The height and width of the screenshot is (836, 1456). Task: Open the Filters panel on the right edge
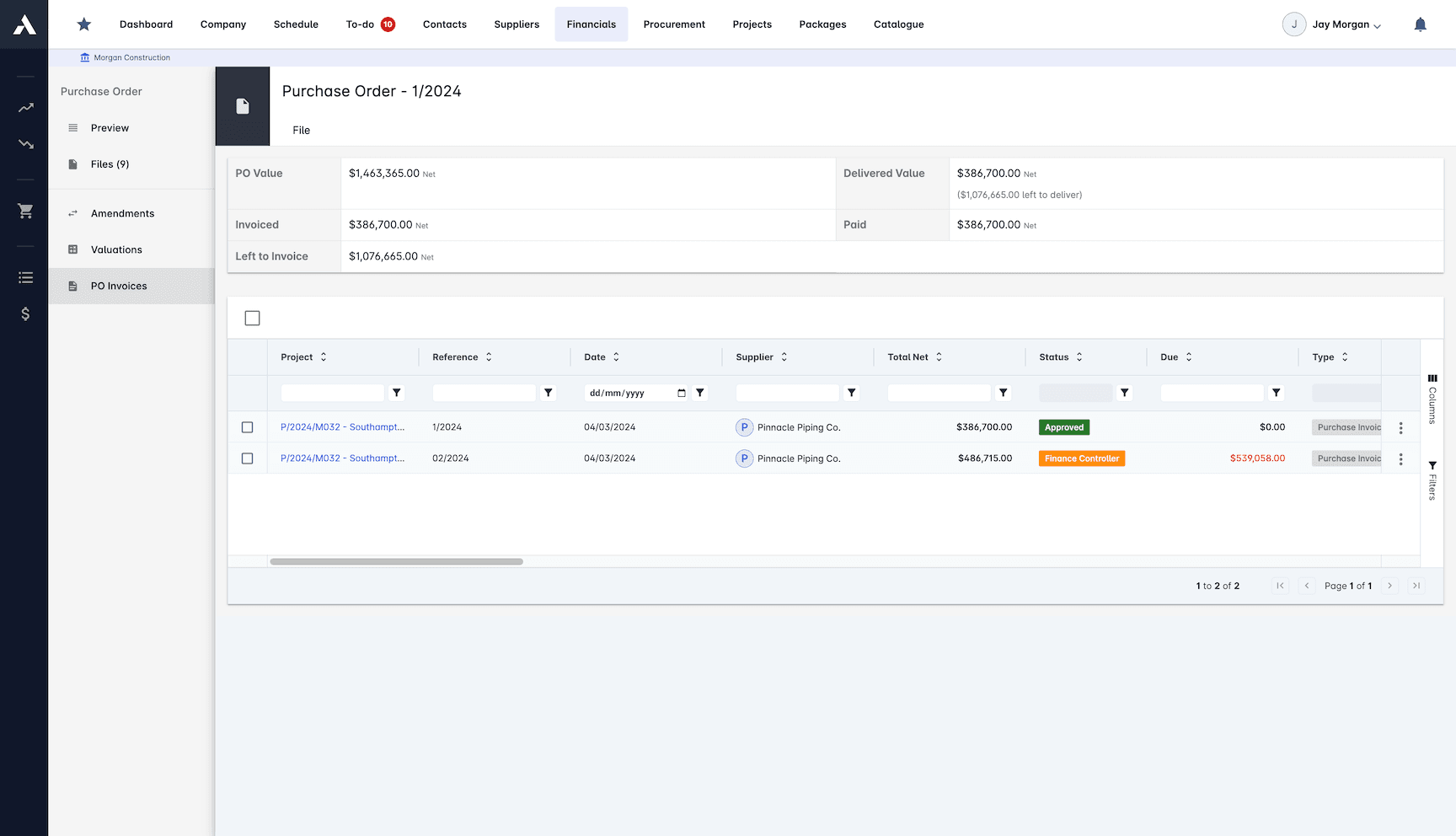point(1432,476)
